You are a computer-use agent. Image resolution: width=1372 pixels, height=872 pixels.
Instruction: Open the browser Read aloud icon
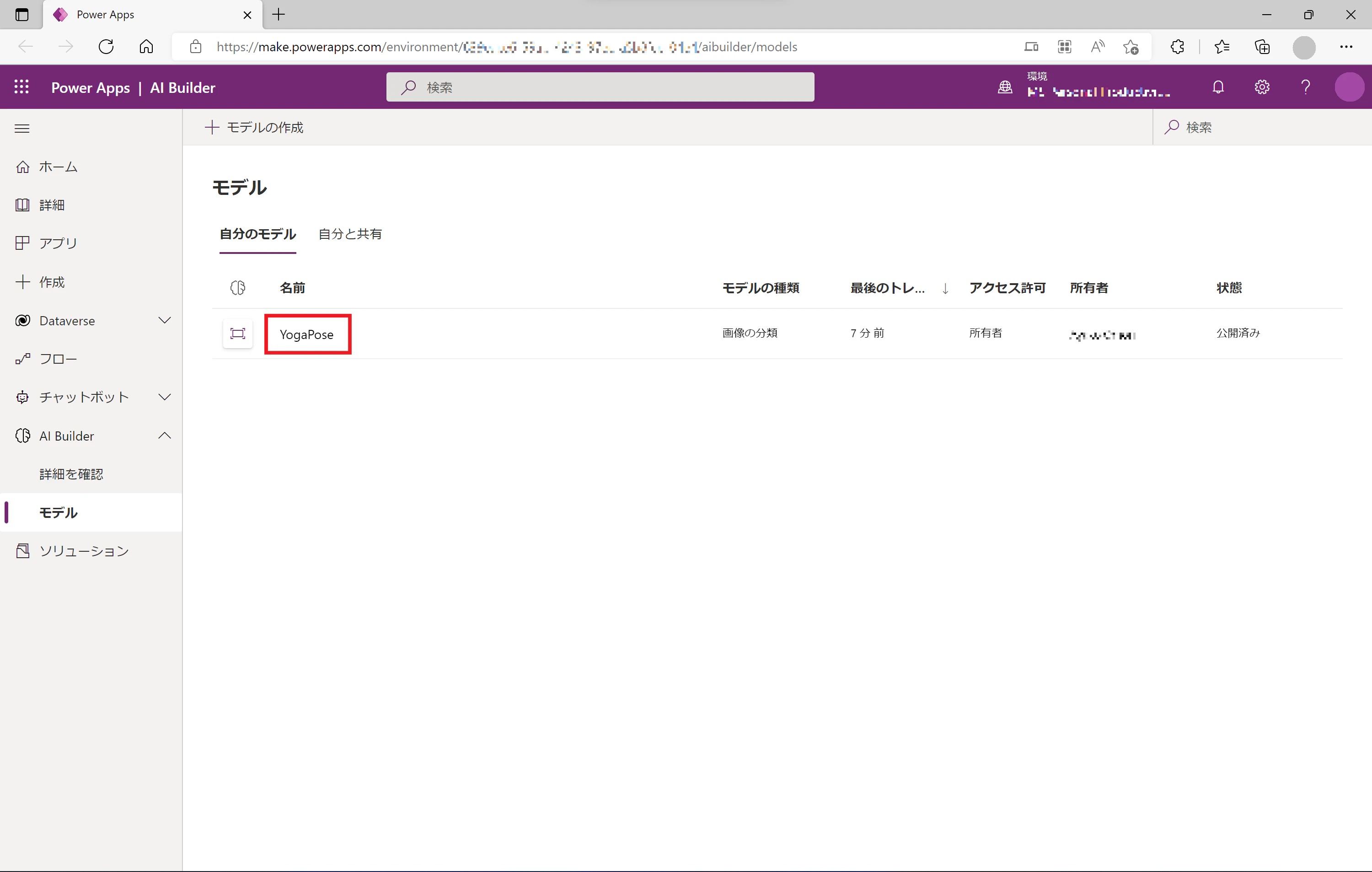click(x=1098, y=47)
